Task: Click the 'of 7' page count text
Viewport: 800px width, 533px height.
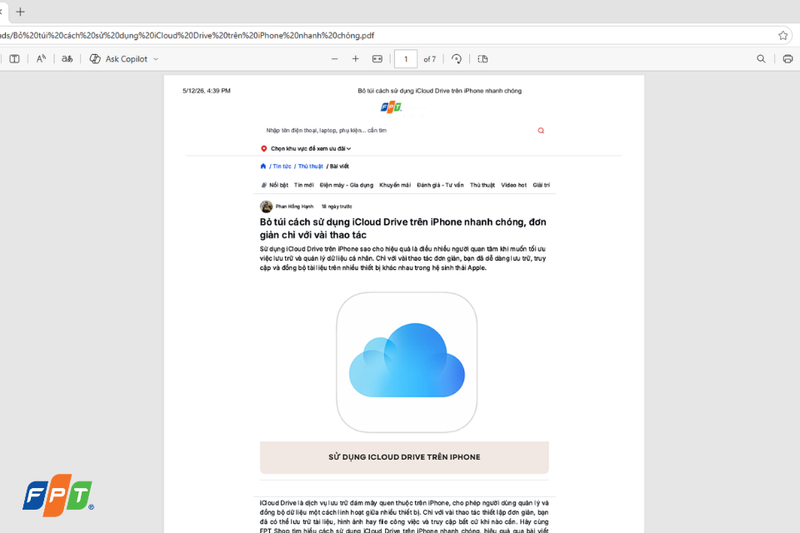Action: pyautogui.click(x=430, y=59)
